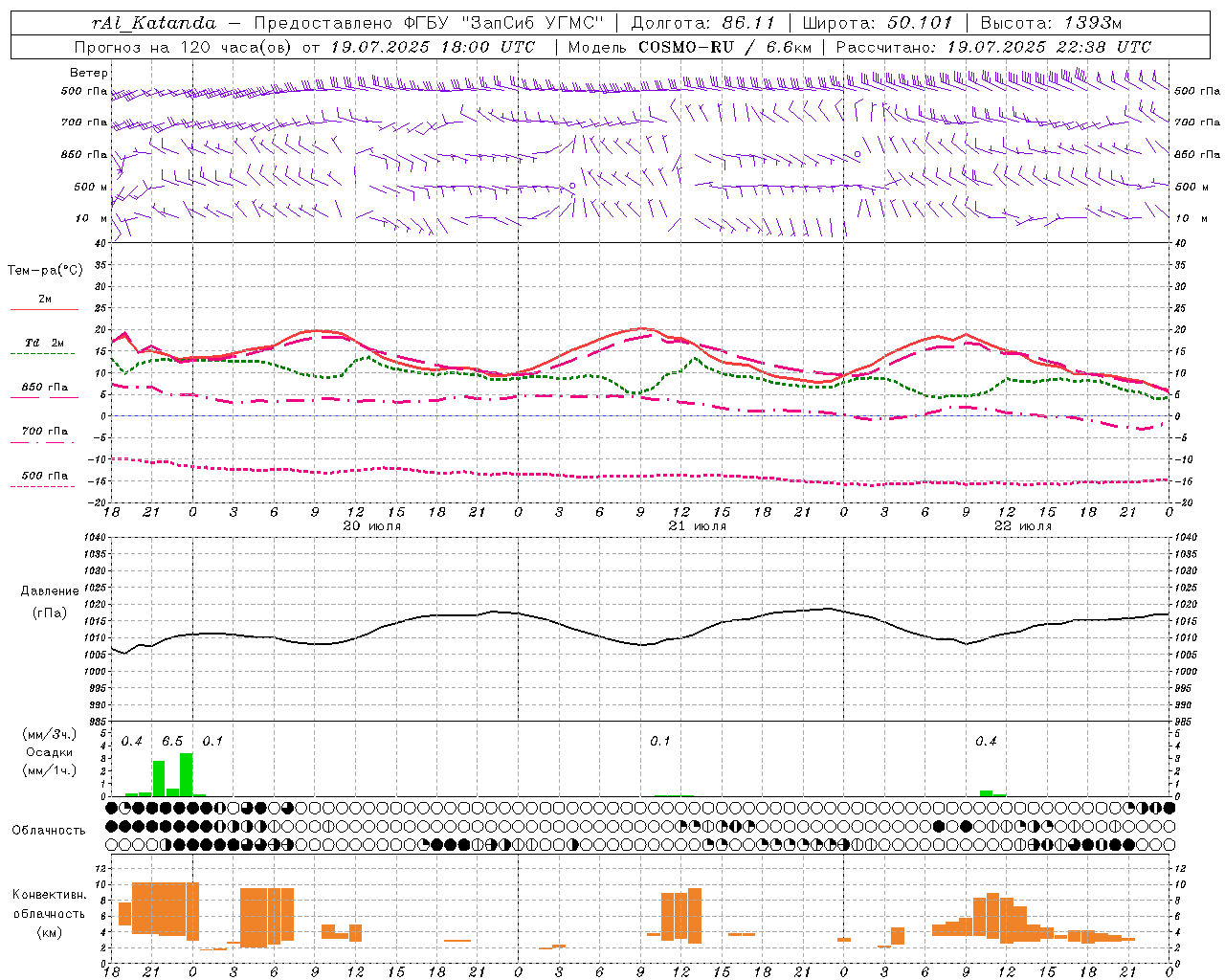The width and height of the screenshot is (1225, 980).
Task: Click the Тем-ра(°C) axis title
Action: click(x=45, y=271)
